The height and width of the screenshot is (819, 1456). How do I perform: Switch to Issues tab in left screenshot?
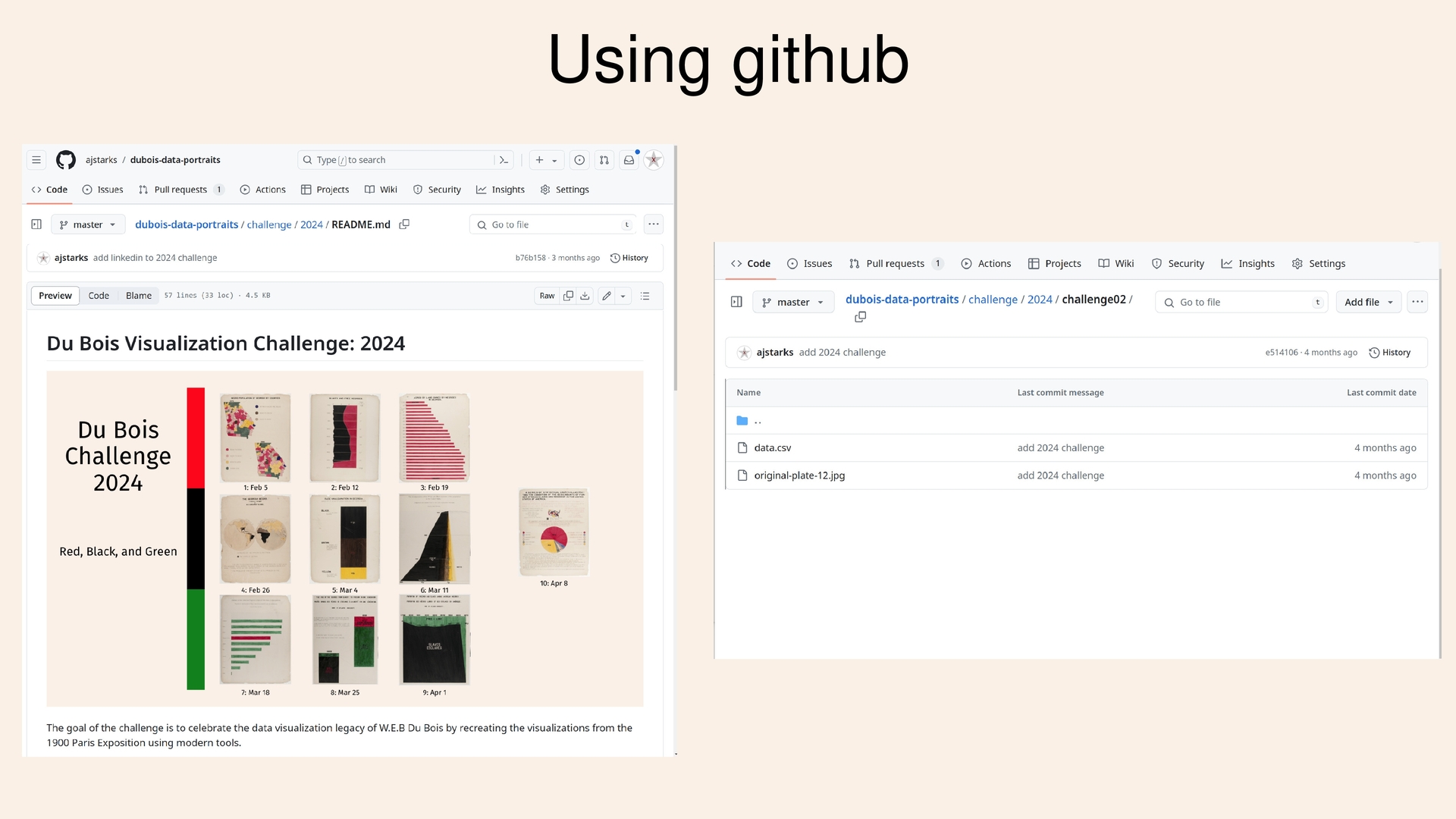[102, 190]
